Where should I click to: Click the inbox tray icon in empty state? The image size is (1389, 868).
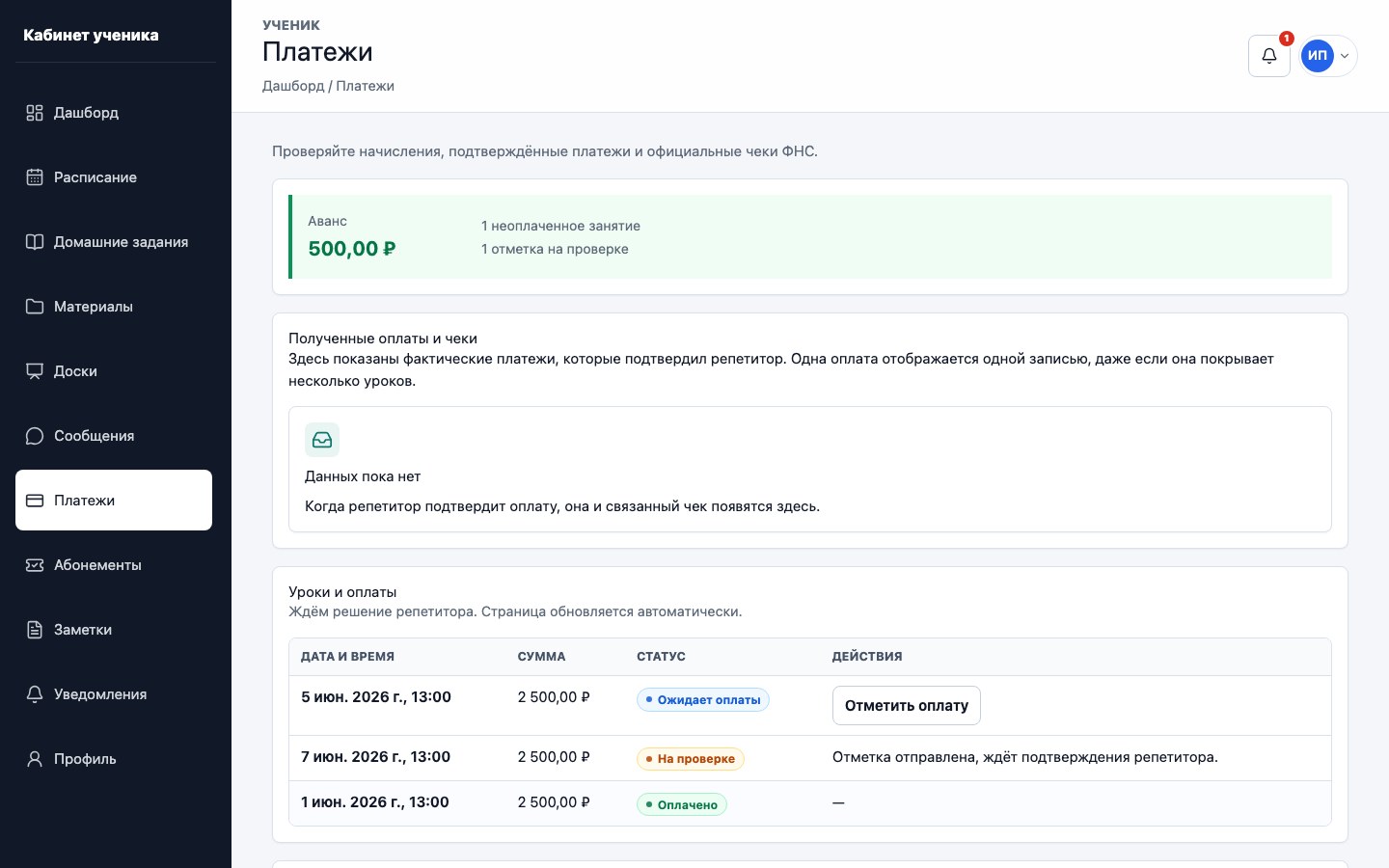322,440
